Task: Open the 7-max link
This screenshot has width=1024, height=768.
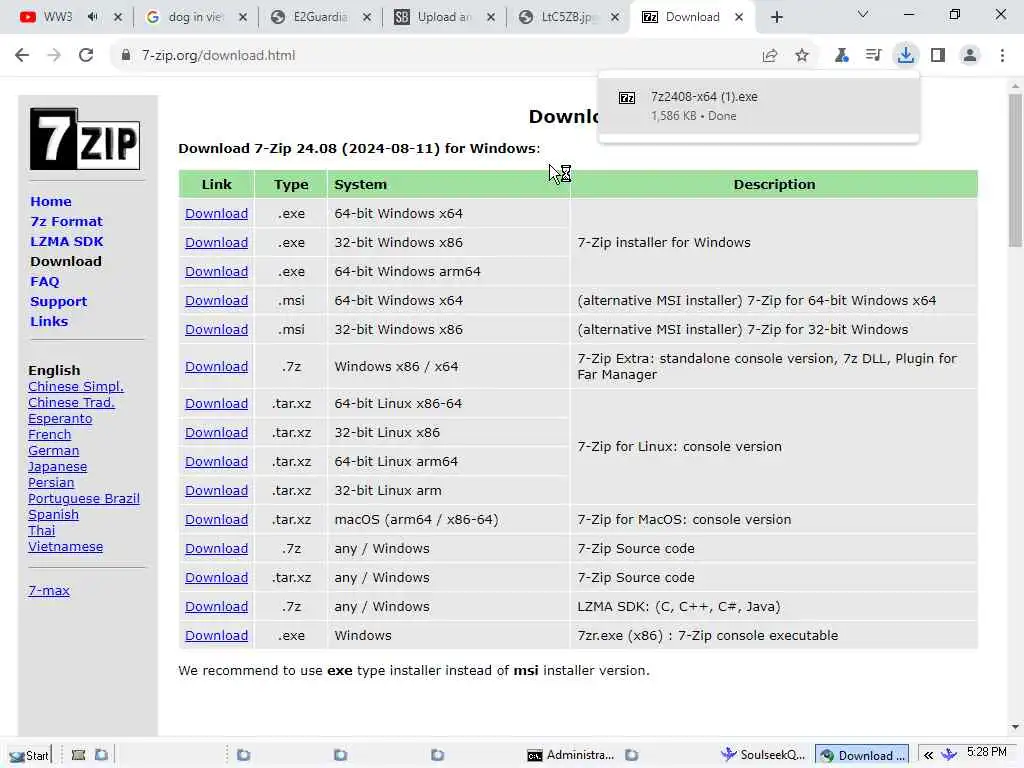Action: pyautogui.click(x=49, y=590)
